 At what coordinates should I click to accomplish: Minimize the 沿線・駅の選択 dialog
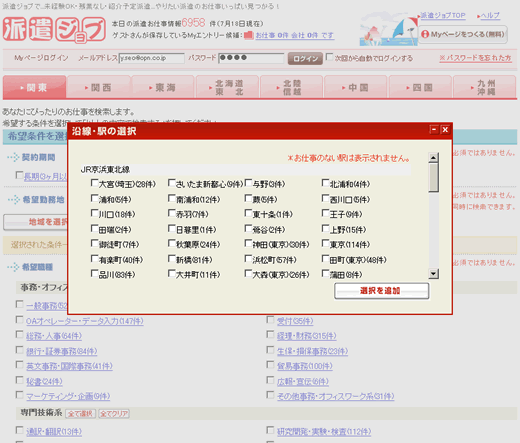pos(434,130)
